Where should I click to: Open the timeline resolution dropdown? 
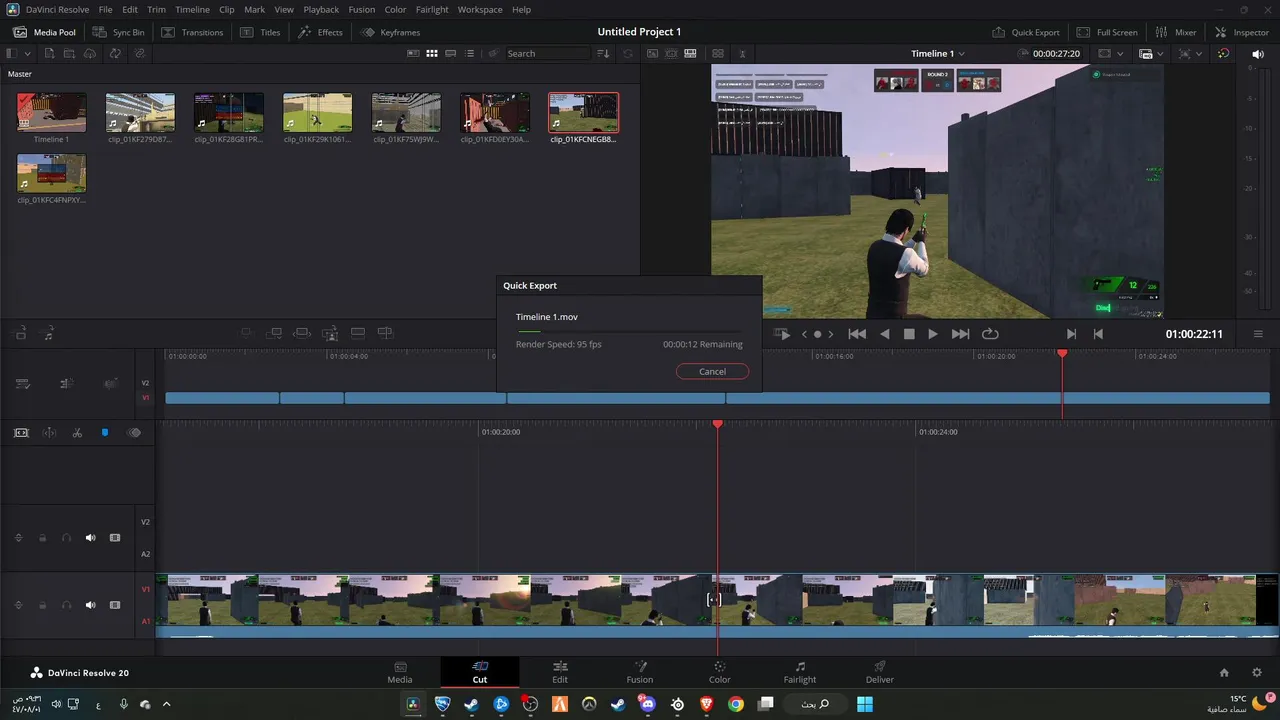1109,53
